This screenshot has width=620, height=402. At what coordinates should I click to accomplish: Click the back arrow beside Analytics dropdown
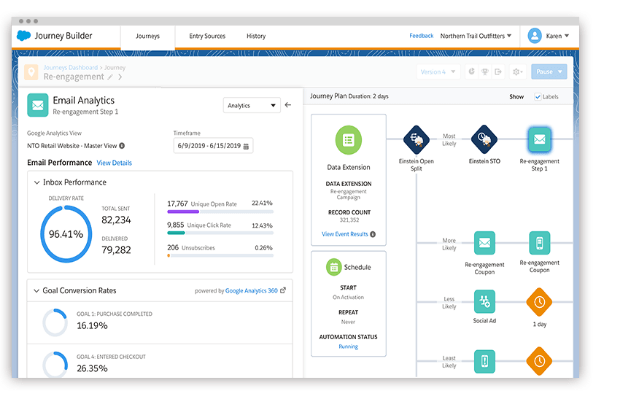click(288, 105)
